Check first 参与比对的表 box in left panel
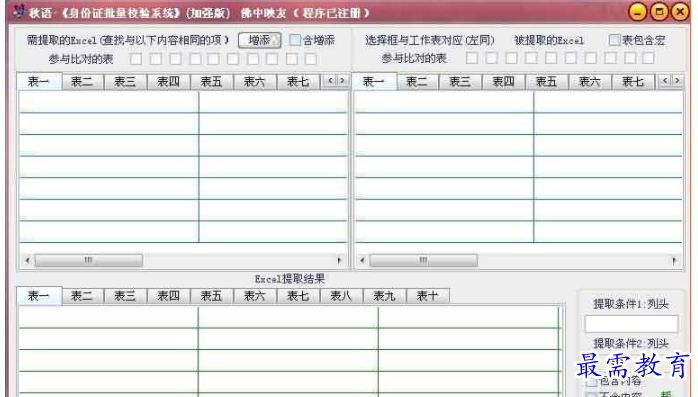 [136, 59]
